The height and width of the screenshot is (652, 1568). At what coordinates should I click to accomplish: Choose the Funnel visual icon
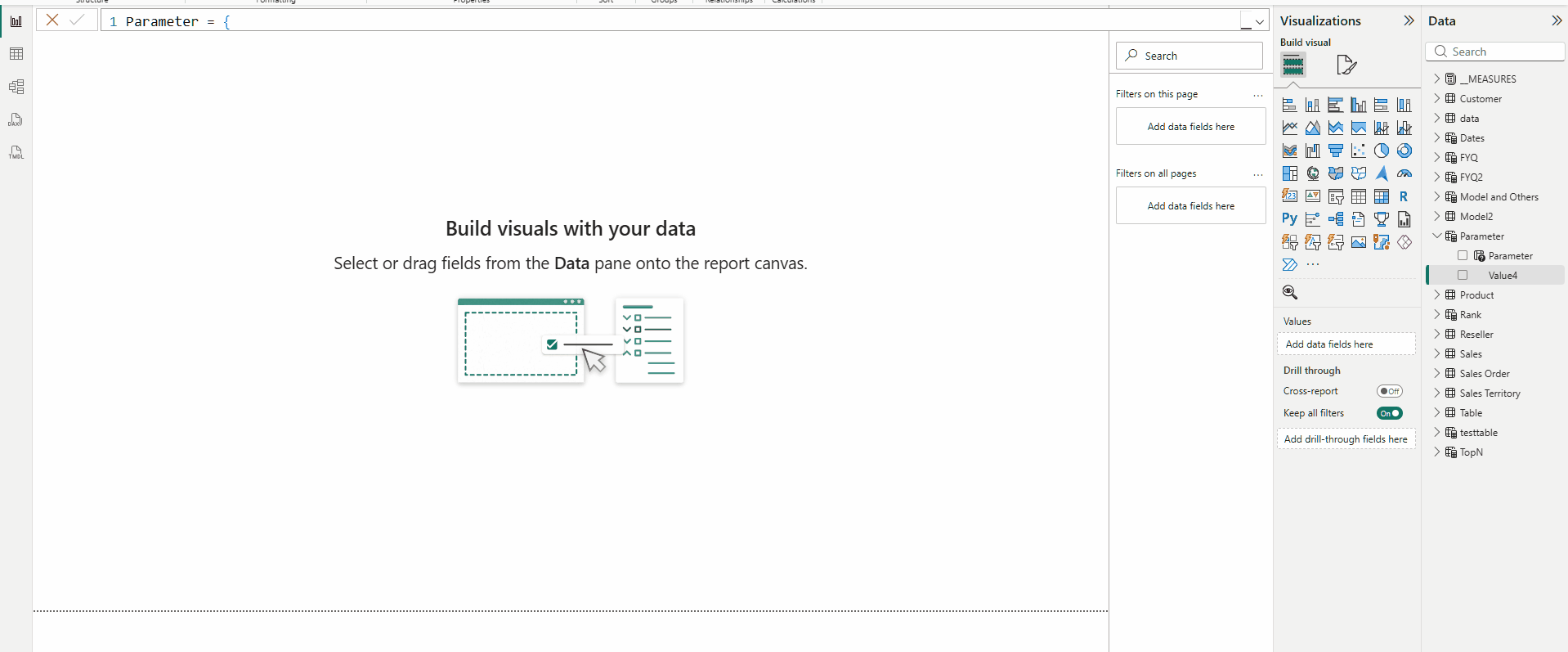tap(1336, 151)
